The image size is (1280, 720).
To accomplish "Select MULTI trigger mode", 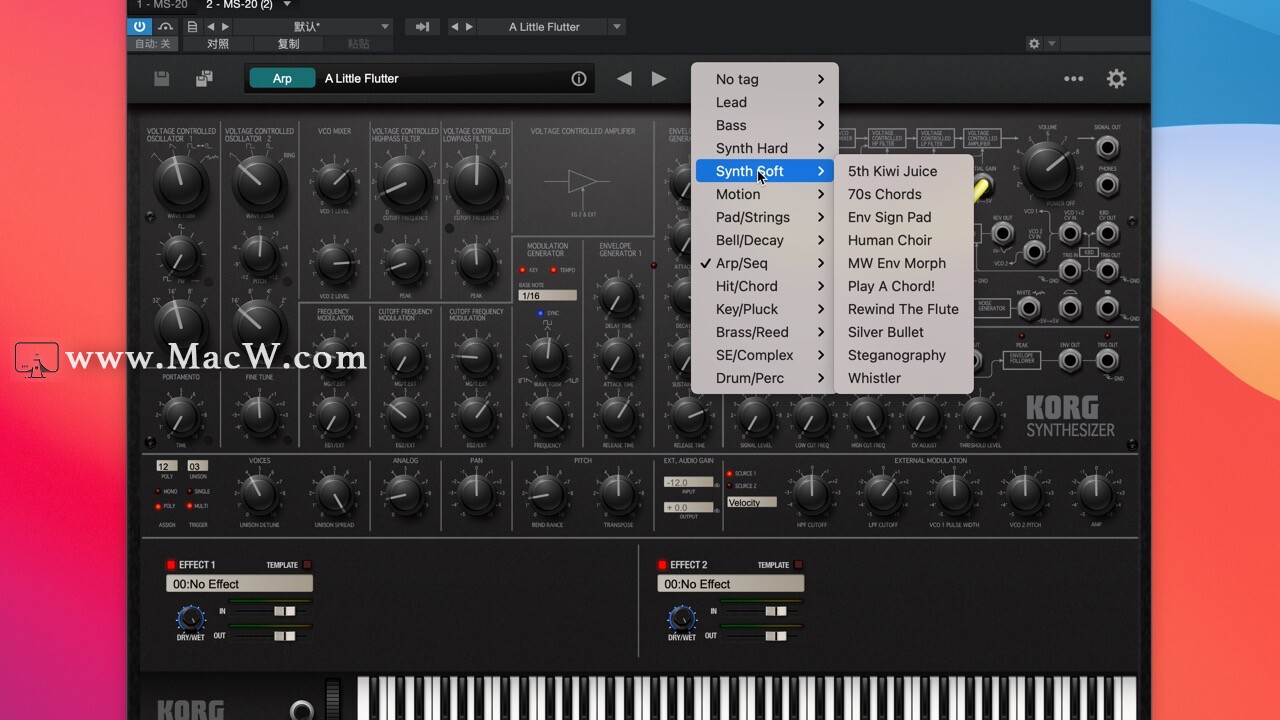I will click(x=190, y=506).
